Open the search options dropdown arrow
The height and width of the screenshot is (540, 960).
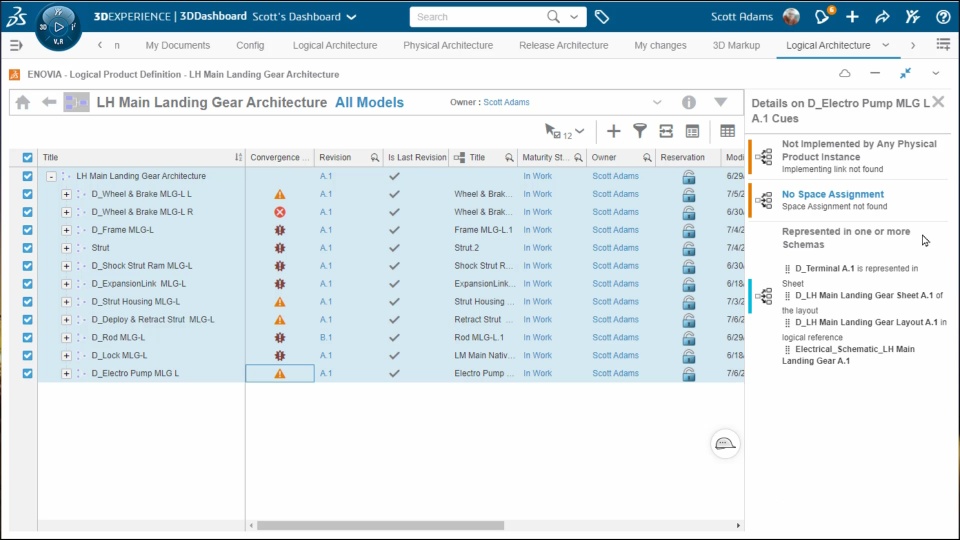pos(574,17)
